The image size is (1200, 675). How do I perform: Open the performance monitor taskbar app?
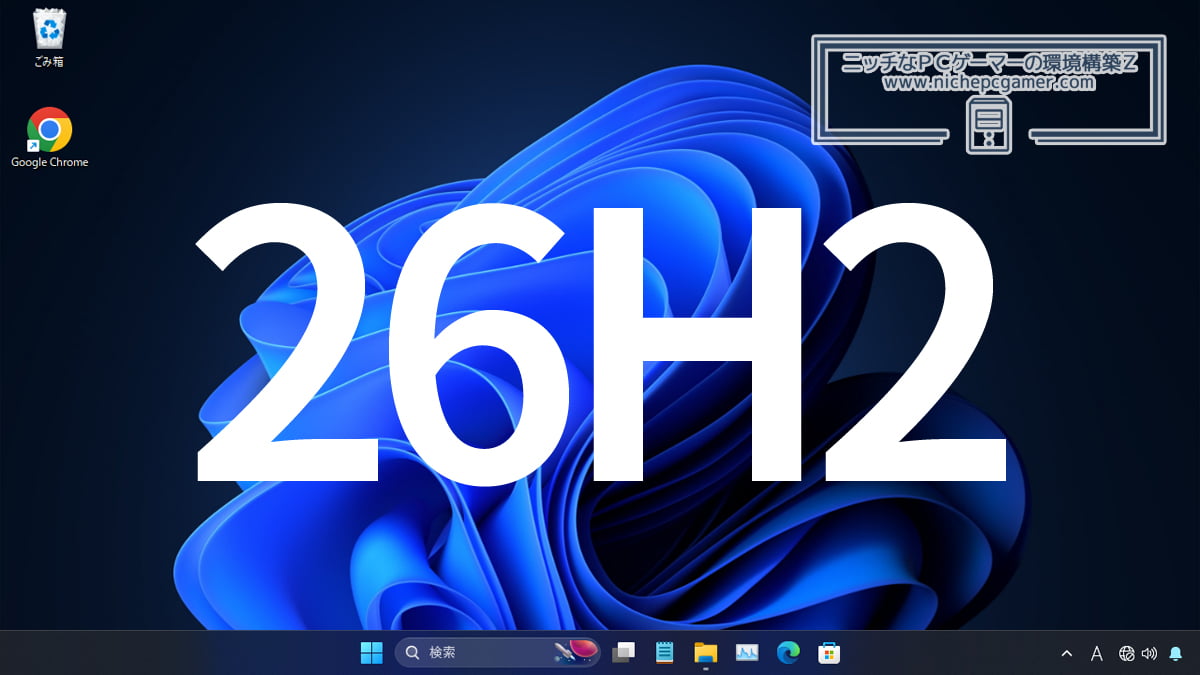(747, 653)
